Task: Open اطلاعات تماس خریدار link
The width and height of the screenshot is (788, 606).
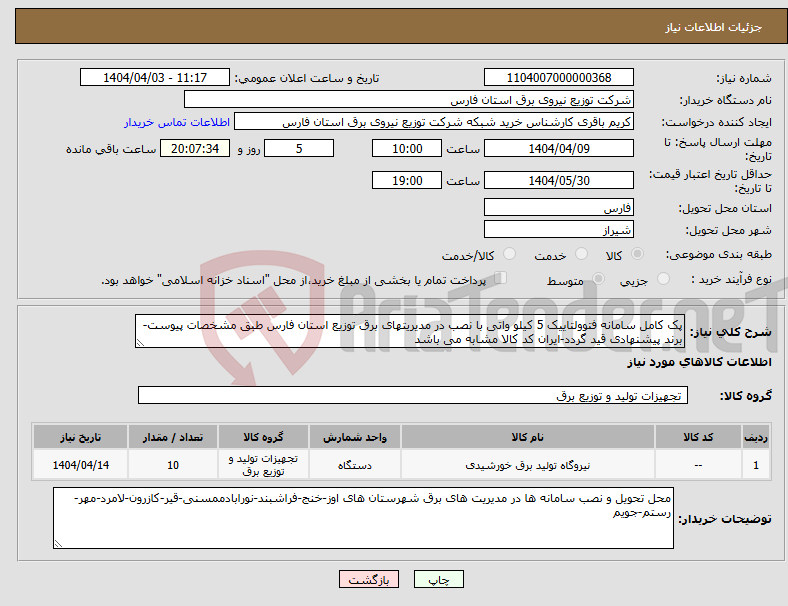Action: tap(177, 122)
